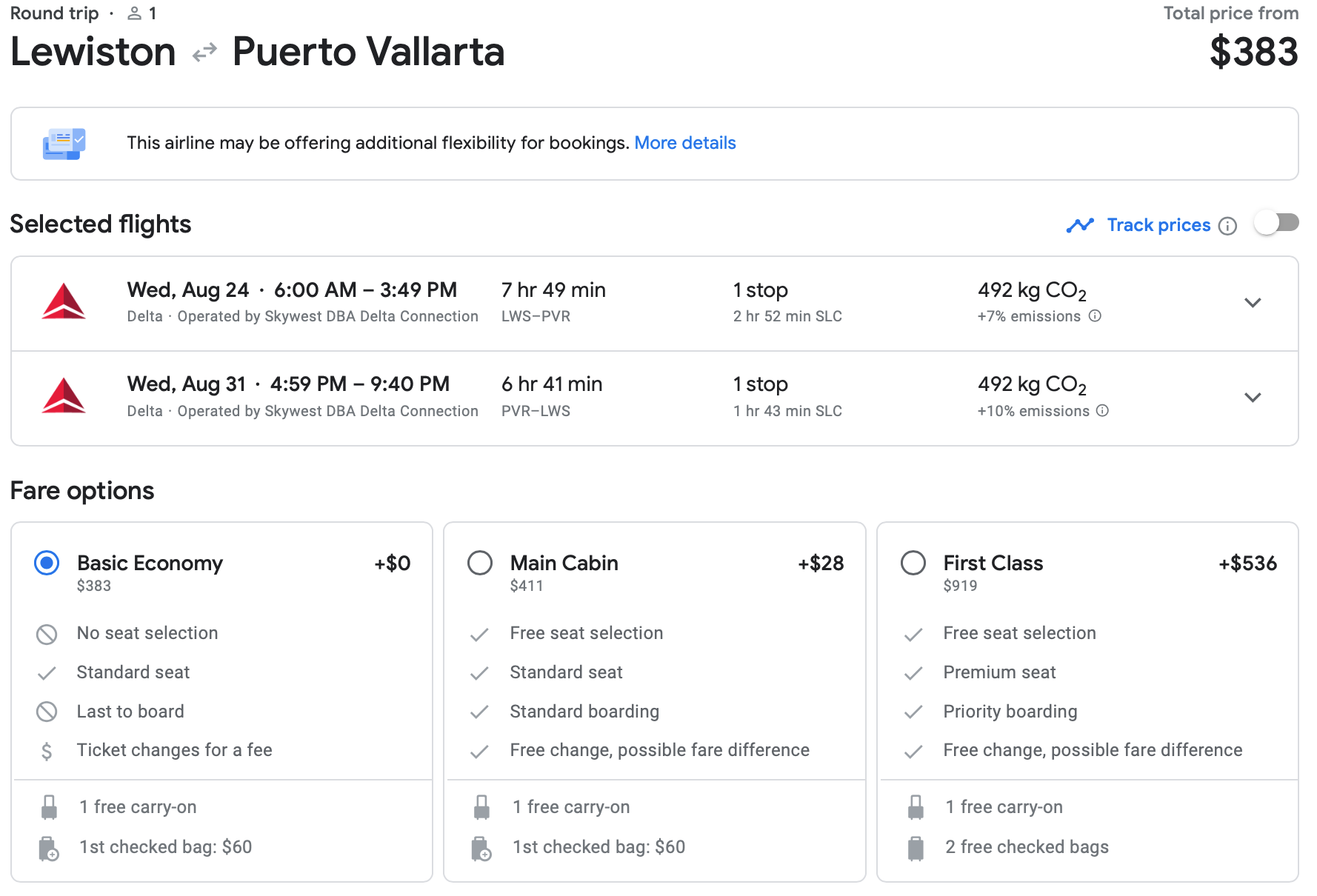This screenshot has height=896, width=1317.
Task: Click the Track prices label
Action: point(1158,225)
